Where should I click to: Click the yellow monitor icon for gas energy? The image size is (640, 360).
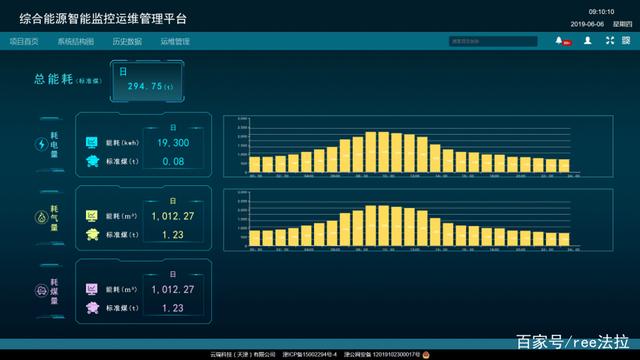point(92,216)
